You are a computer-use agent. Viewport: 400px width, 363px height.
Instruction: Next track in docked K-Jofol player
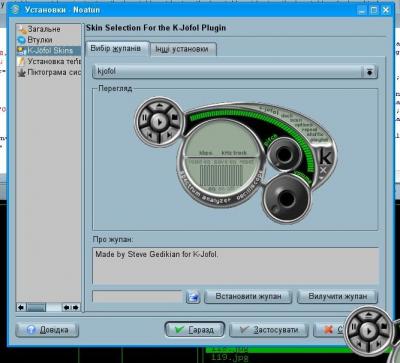[379, 344]
